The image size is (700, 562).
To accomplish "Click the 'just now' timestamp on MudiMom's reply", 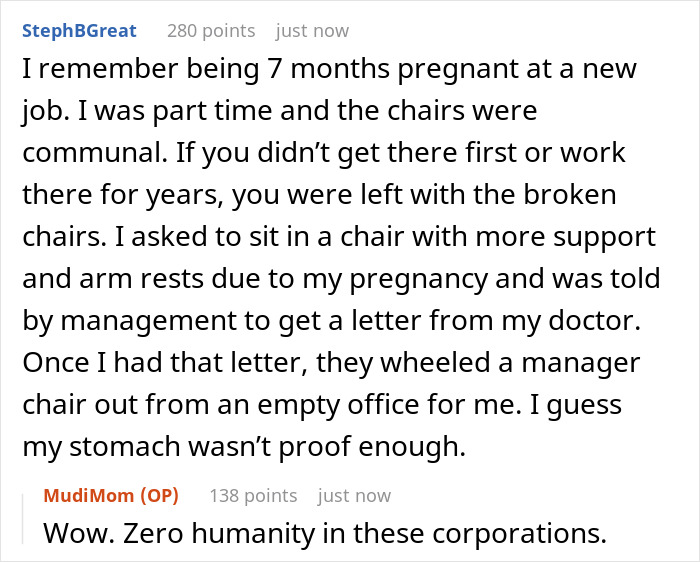I will point(354,495).
